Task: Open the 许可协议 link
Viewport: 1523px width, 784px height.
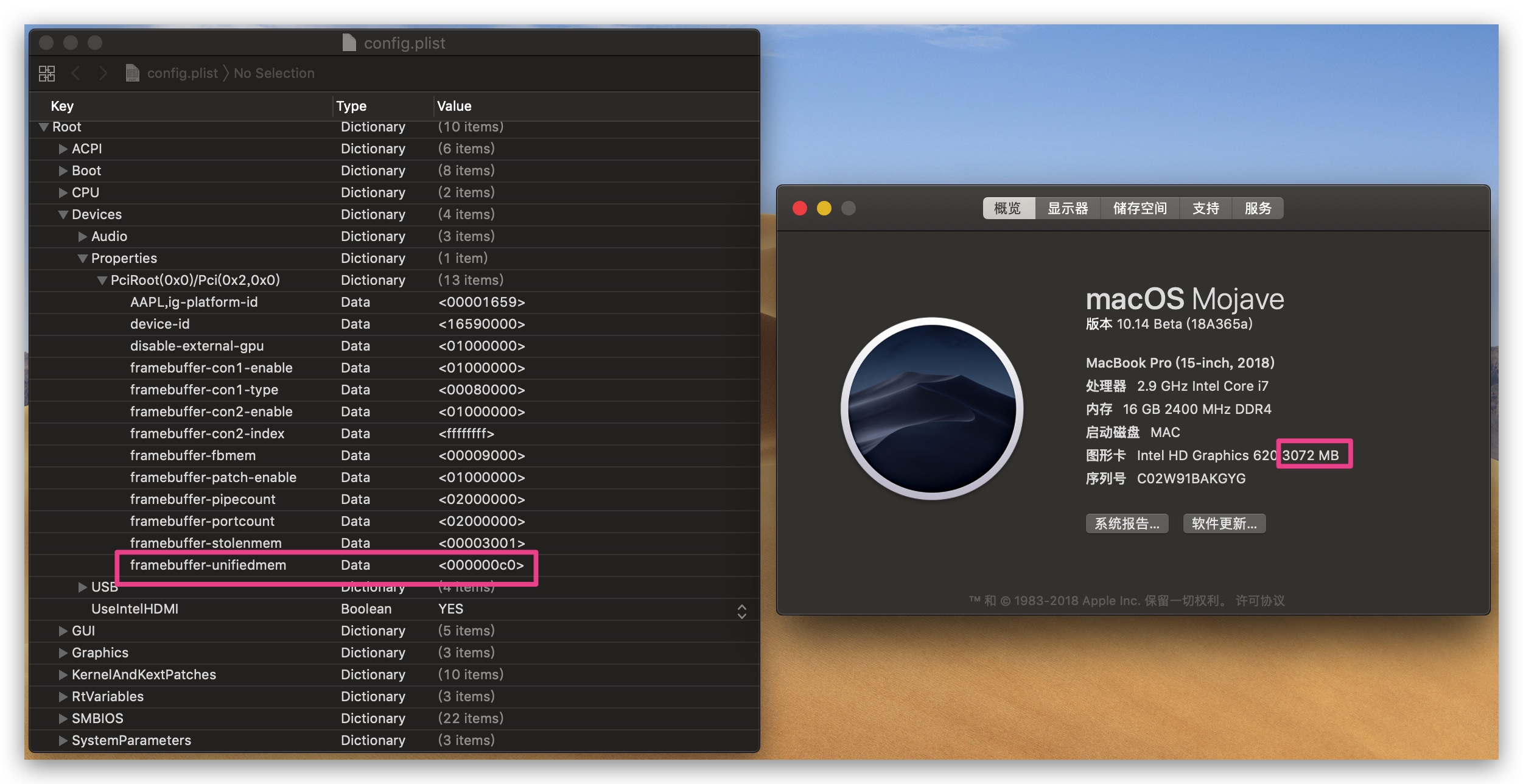Action: tap(1260, 601)
